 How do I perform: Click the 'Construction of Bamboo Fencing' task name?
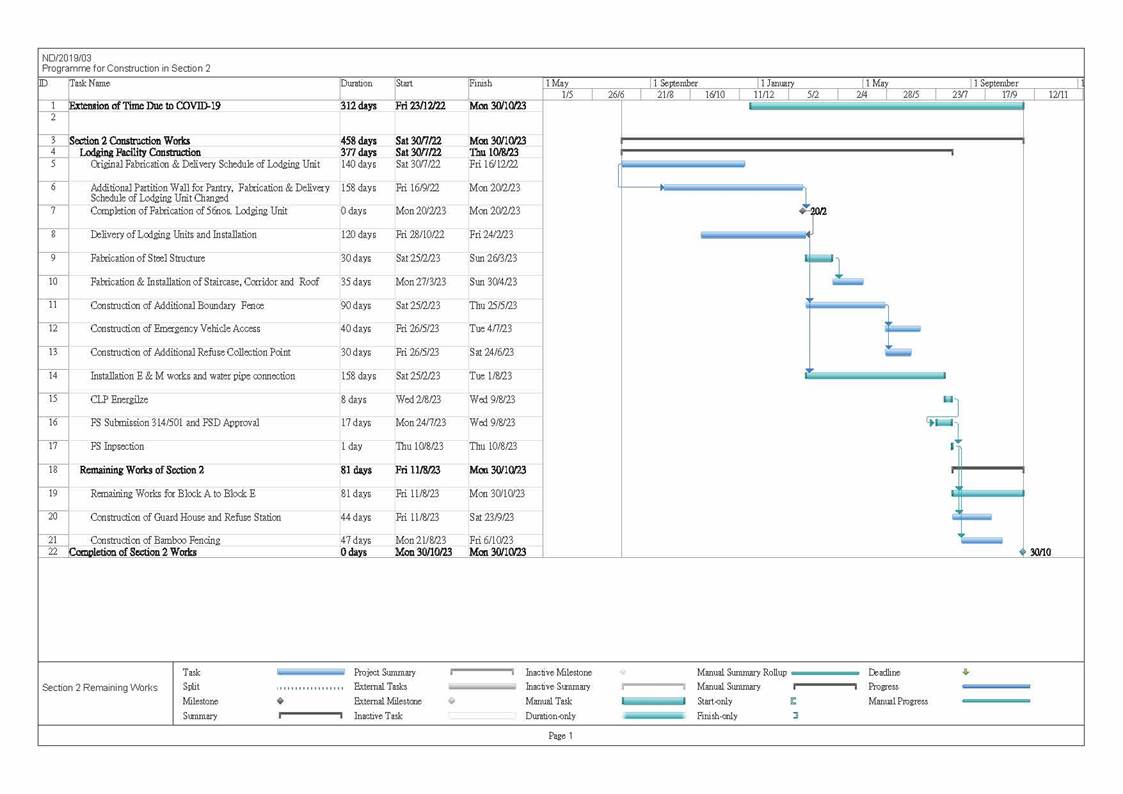coord(155,540)
